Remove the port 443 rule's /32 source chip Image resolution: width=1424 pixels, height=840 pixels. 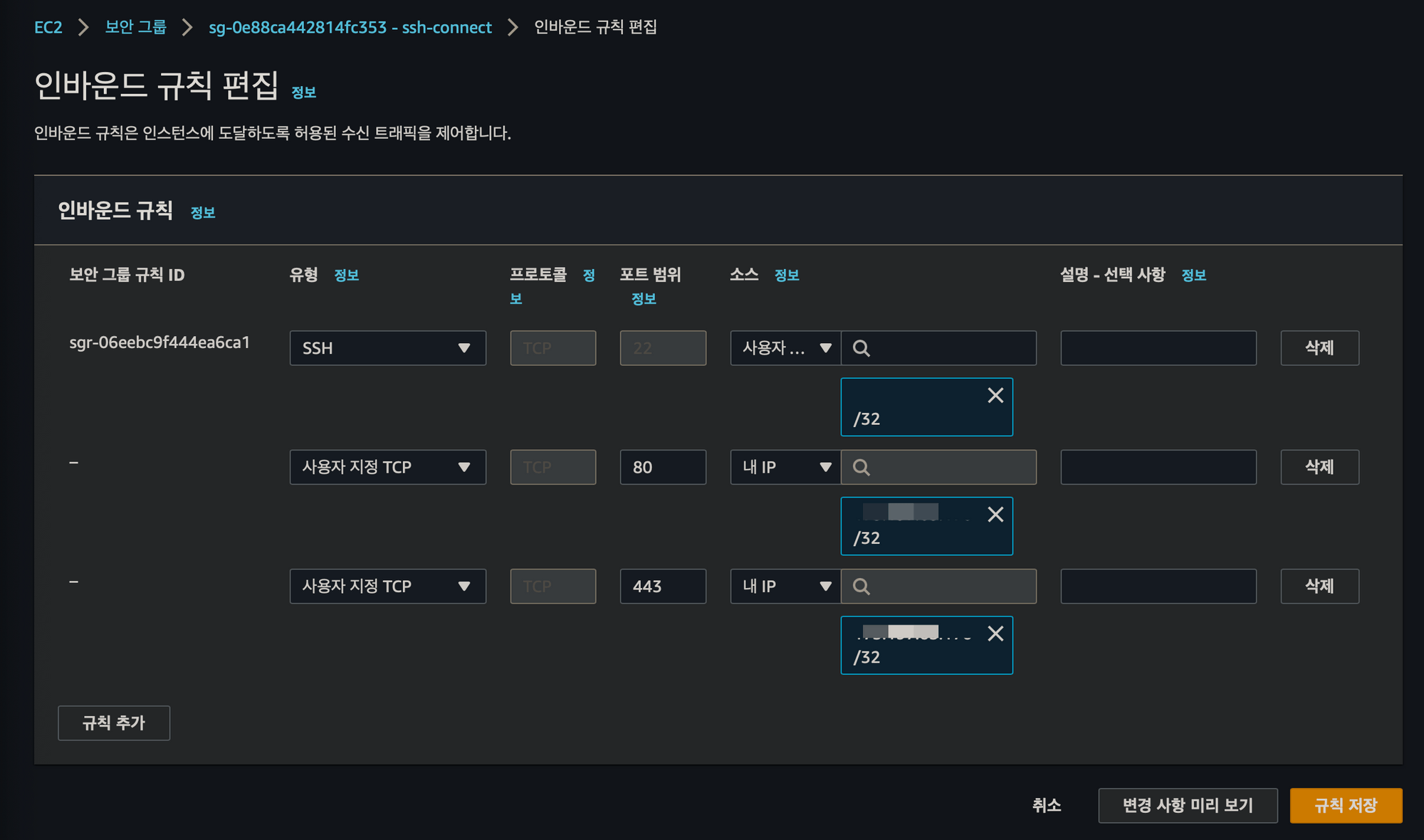point(995,633)
